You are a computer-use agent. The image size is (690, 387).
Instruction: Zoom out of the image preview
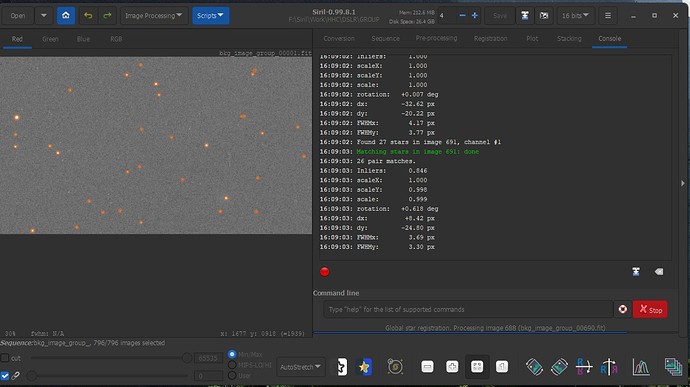pos(427,366)
